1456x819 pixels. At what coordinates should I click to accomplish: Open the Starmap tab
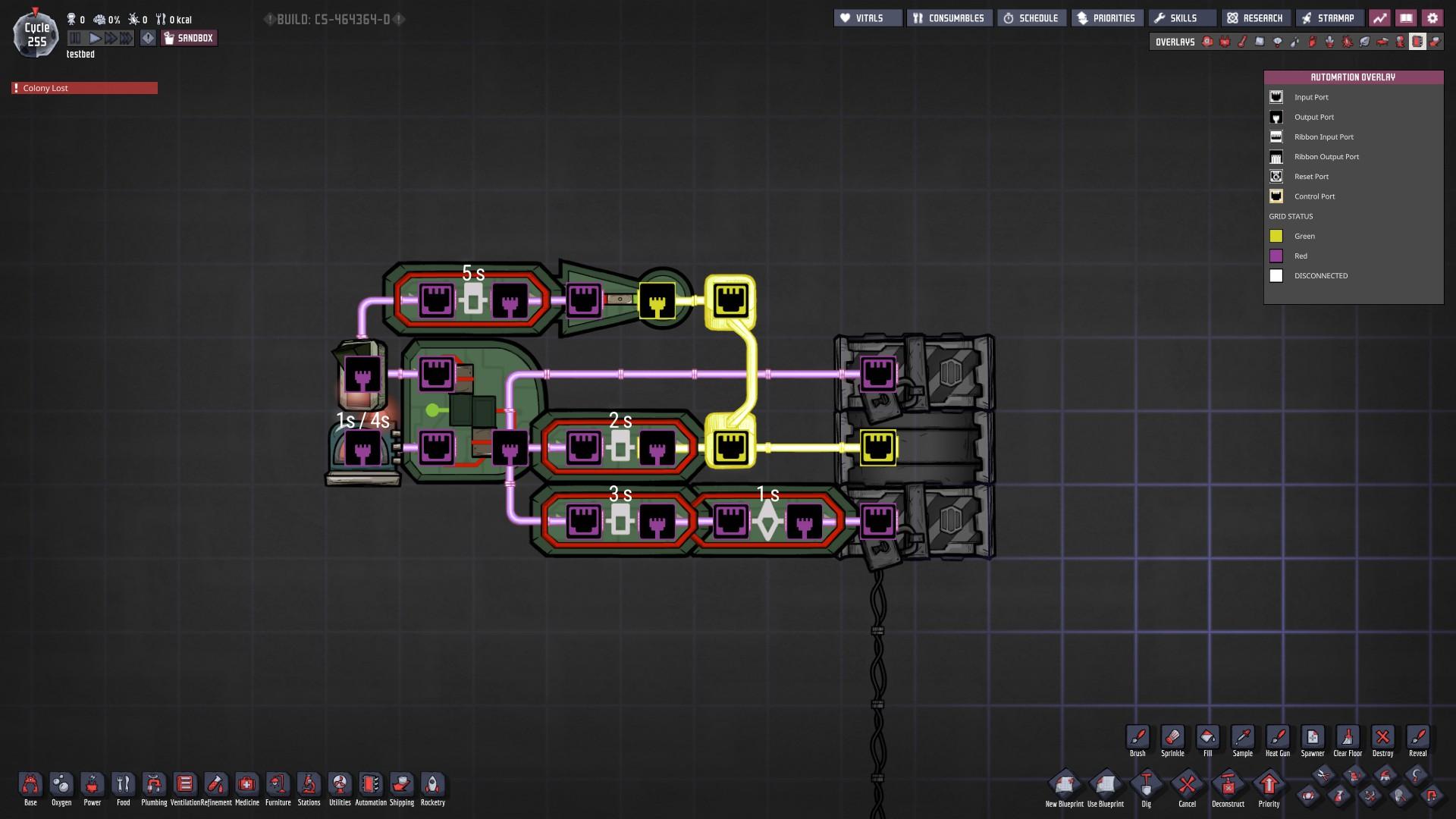coord(1329,18)
